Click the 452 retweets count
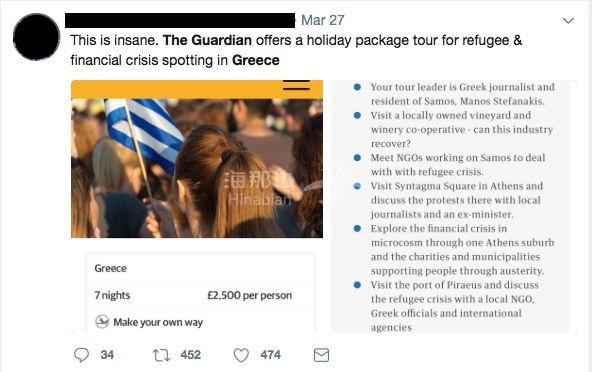Viewport: 592px width, 372px height. [x=191, y=355]
